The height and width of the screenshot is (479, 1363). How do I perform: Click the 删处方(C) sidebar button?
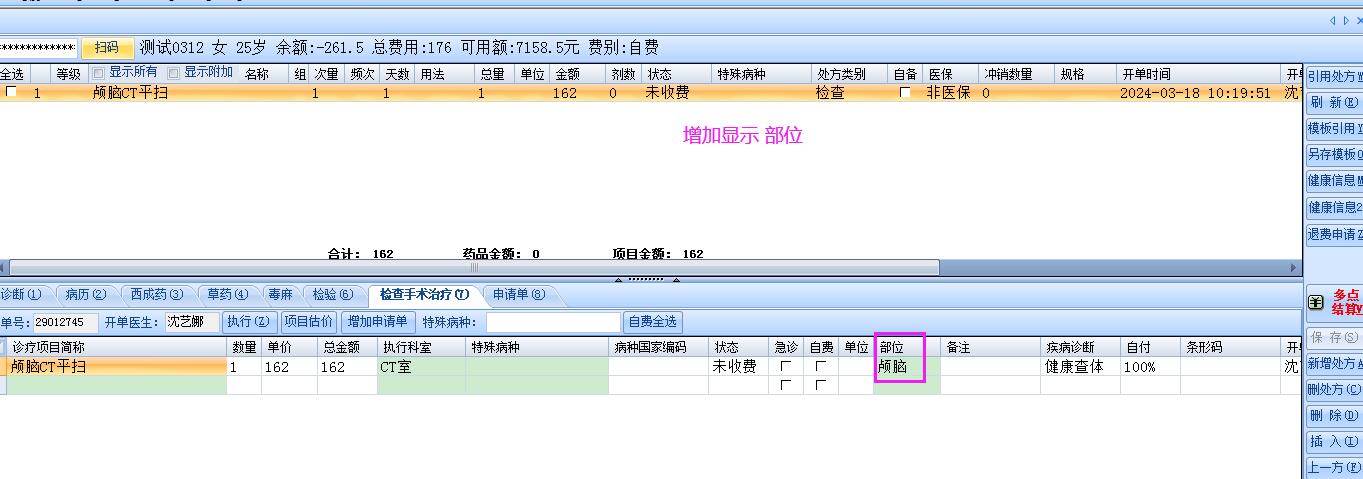[x=1335, y=390]
